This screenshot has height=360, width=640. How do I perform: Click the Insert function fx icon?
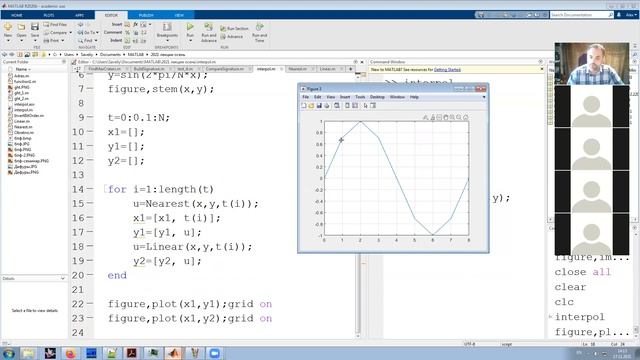tap(136, 24)
